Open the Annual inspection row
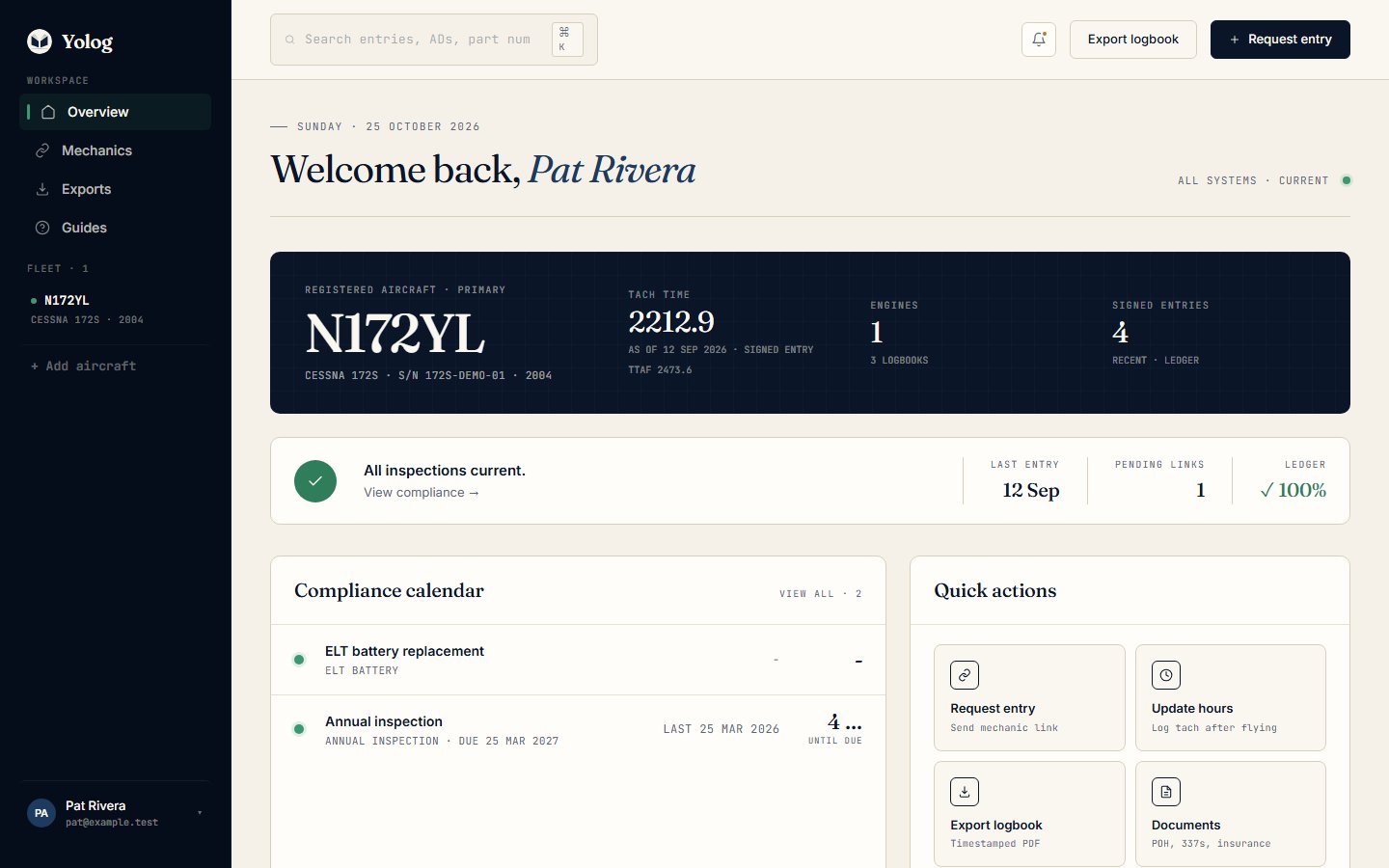Screen dimensions: 1389x868 tap(578, 730)
